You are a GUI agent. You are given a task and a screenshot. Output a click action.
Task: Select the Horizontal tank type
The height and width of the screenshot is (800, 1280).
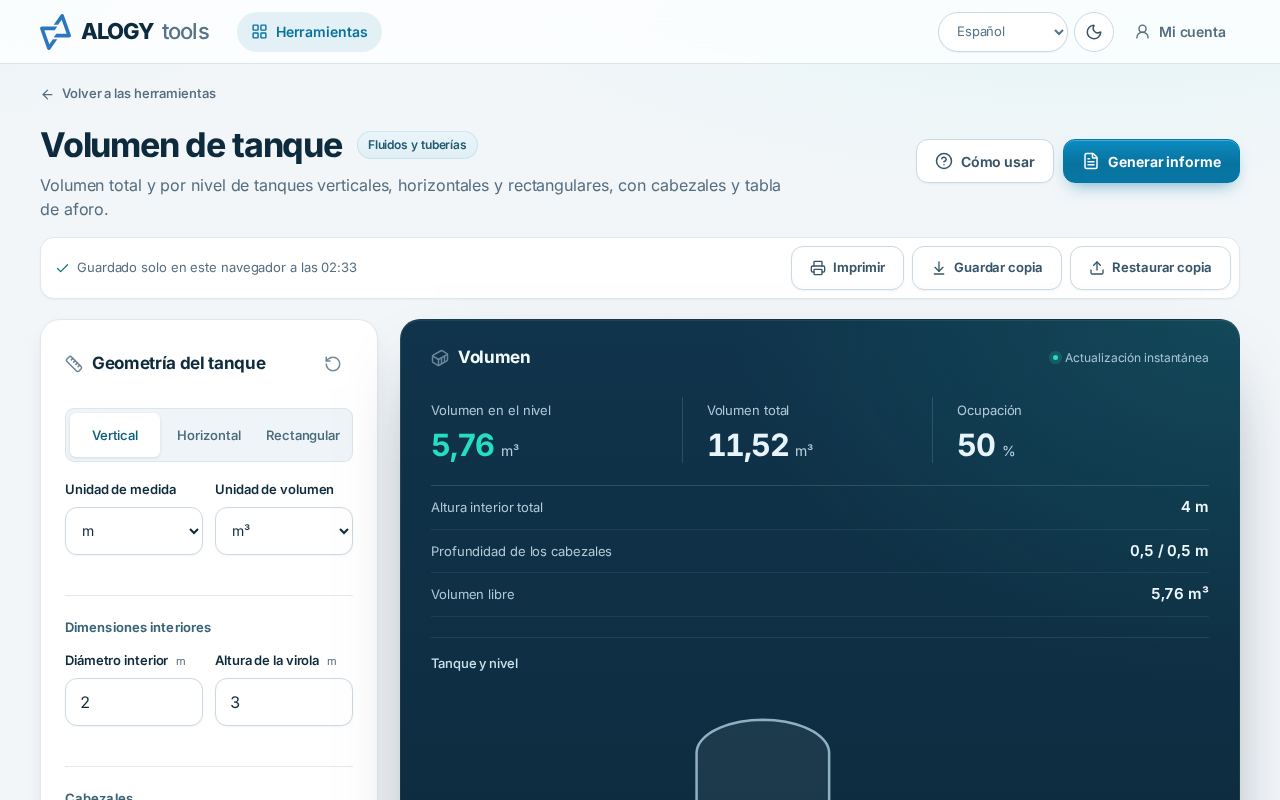pos(209,435)
